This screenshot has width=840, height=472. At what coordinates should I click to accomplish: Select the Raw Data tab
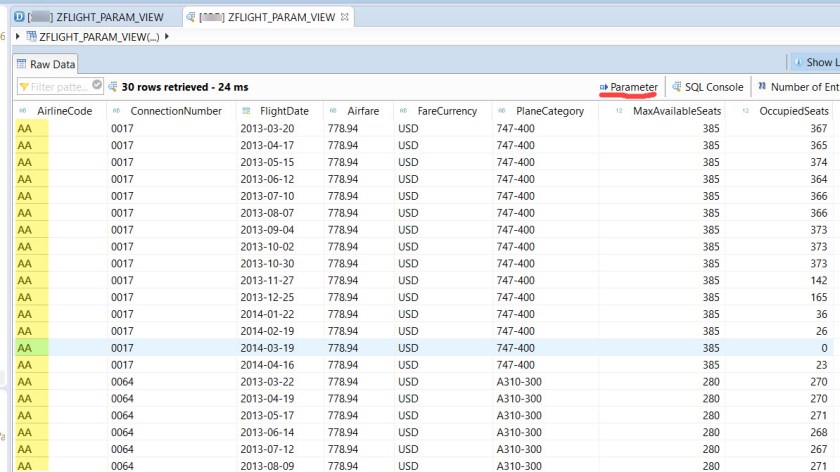tap(46, 64)
